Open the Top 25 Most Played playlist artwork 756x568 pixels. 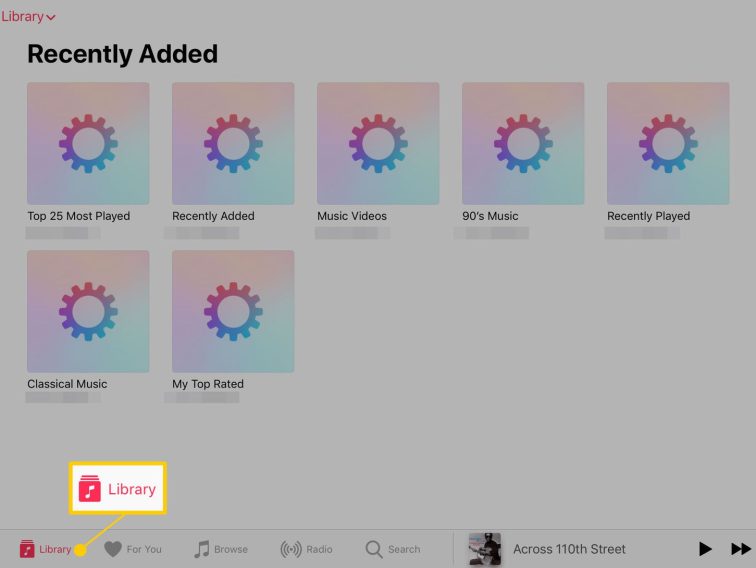point(88,143)
